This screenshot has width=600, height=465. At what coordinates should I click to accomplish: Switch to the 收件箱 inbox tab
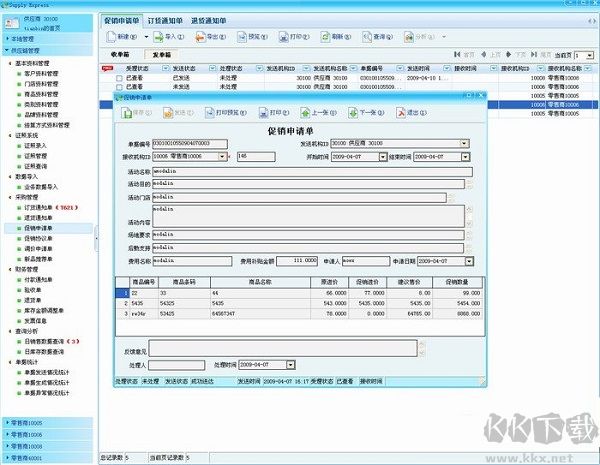pos(120,55)
